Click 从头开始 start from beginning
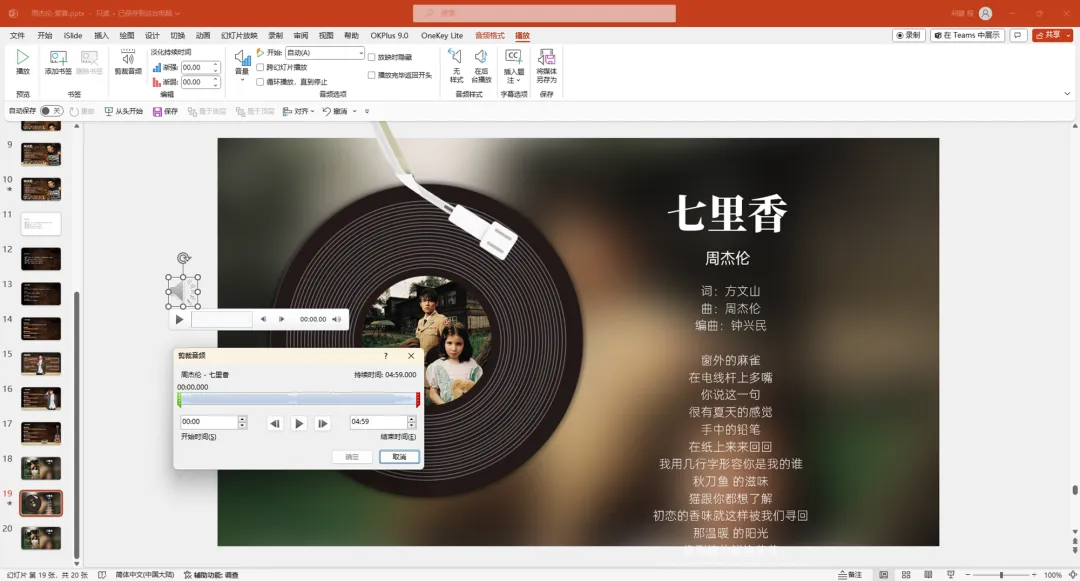The width and height of the screenshot is (1080, 581). click(x=124, y=112)
